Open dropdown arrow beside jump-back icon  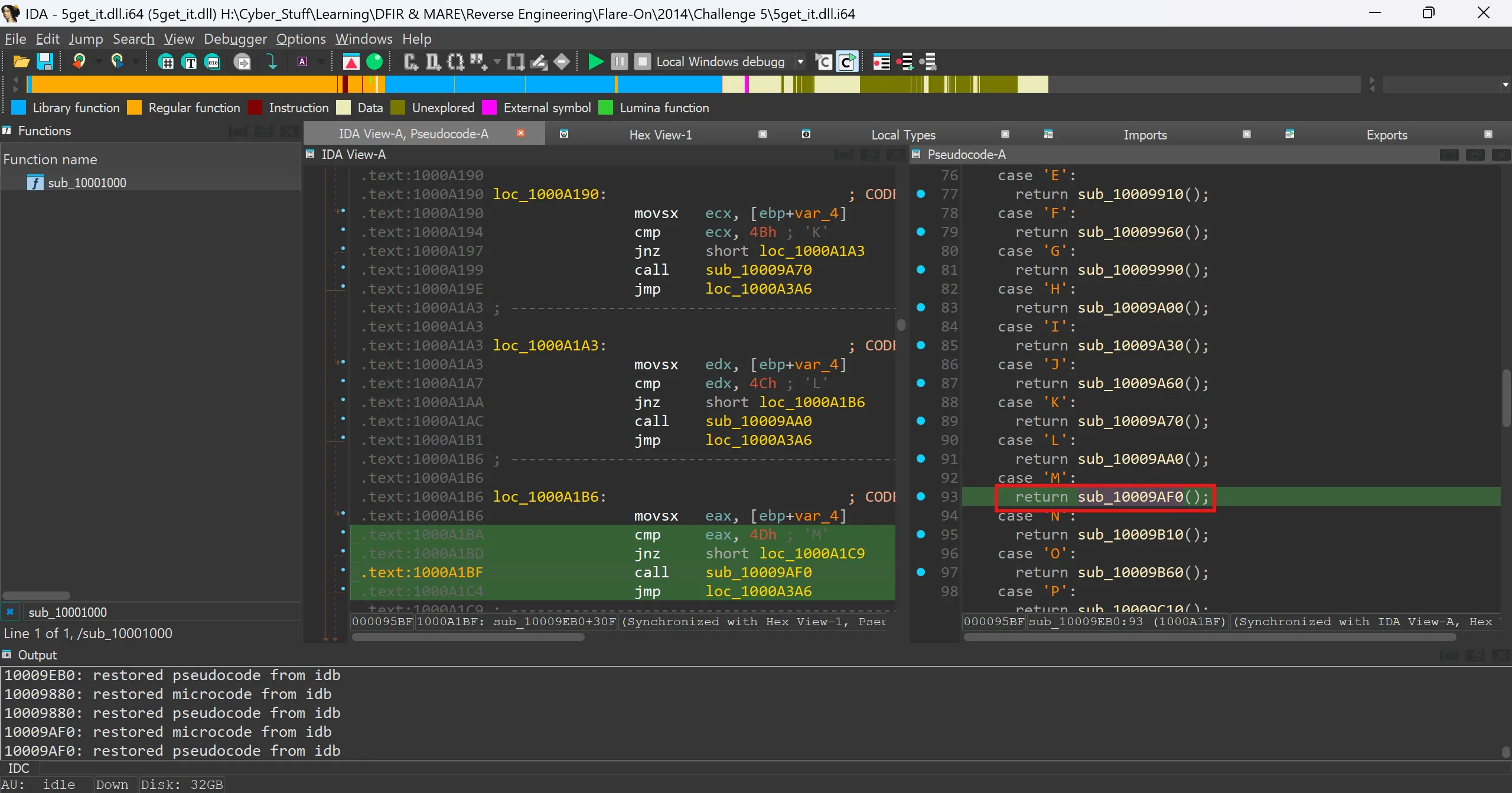click(x=98, y=61)
